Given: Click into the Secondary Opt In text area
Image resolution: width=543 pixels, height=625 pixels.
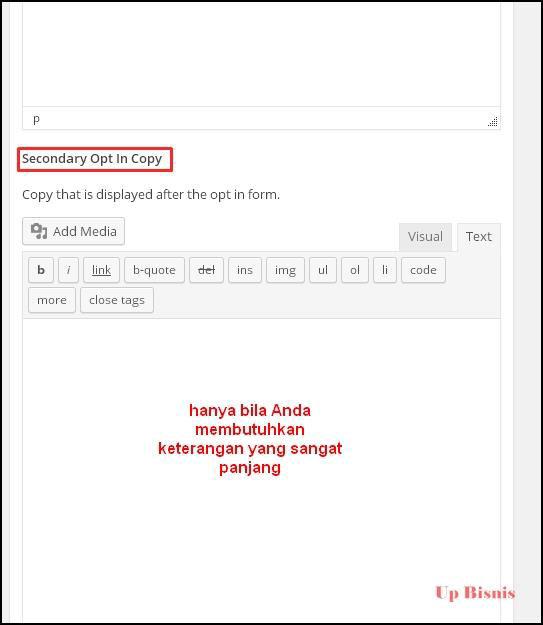Looking at the screenshot, I should pyautogui.click(x=262, y=470).
